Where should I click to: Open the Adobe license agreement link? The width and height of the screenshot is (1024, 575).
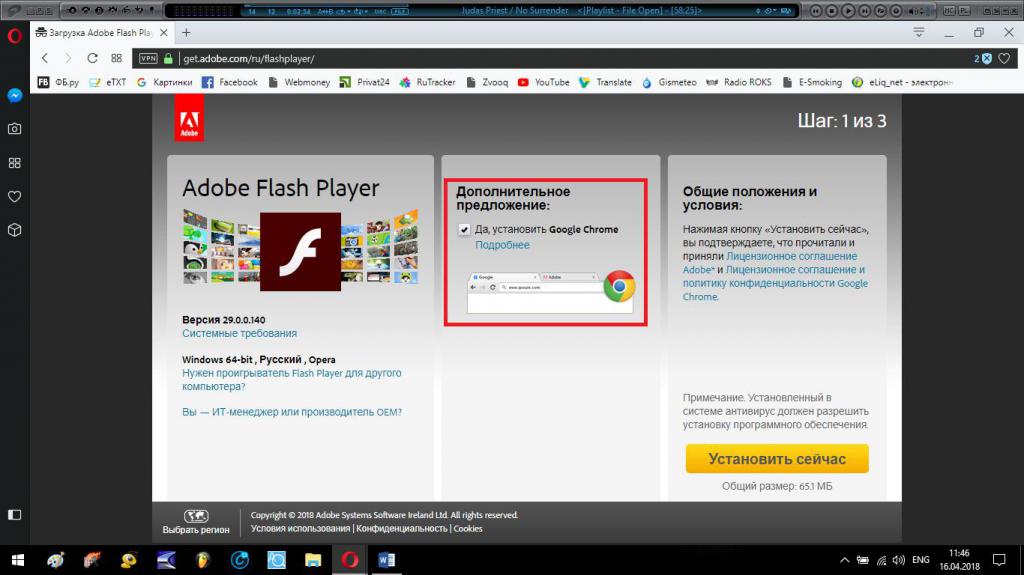tap(770, 263)
